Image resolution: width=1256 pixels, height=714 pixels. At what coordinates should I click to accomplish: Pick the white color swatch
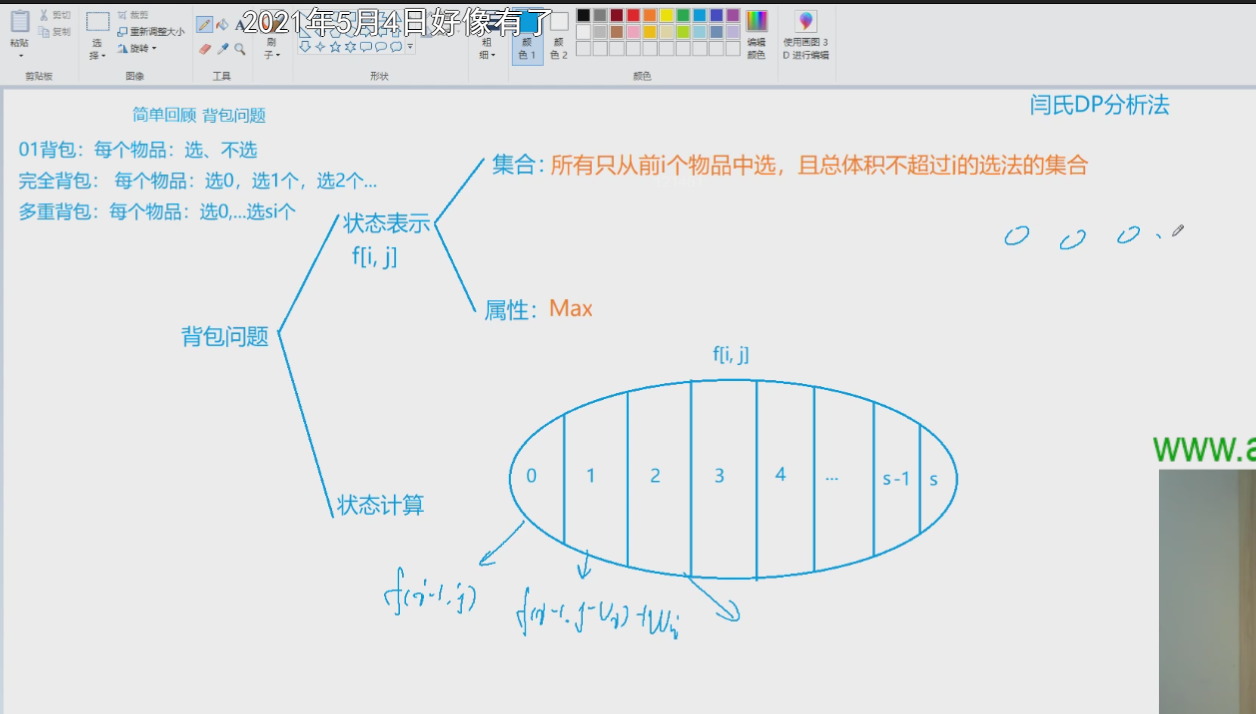point(583,32)
